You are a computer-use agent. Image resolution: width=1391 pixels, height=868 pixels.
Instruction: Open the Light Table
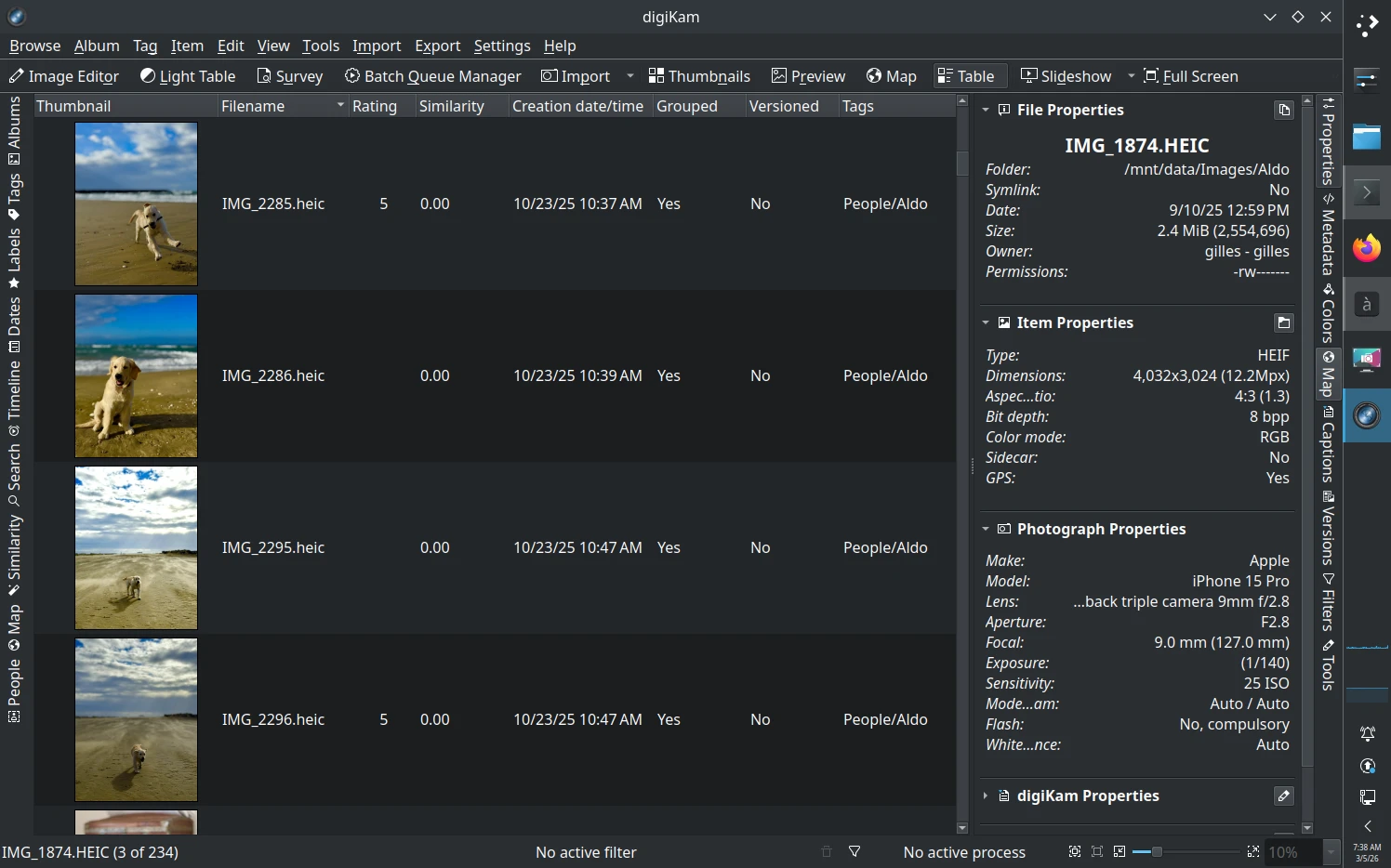[187, 75]
